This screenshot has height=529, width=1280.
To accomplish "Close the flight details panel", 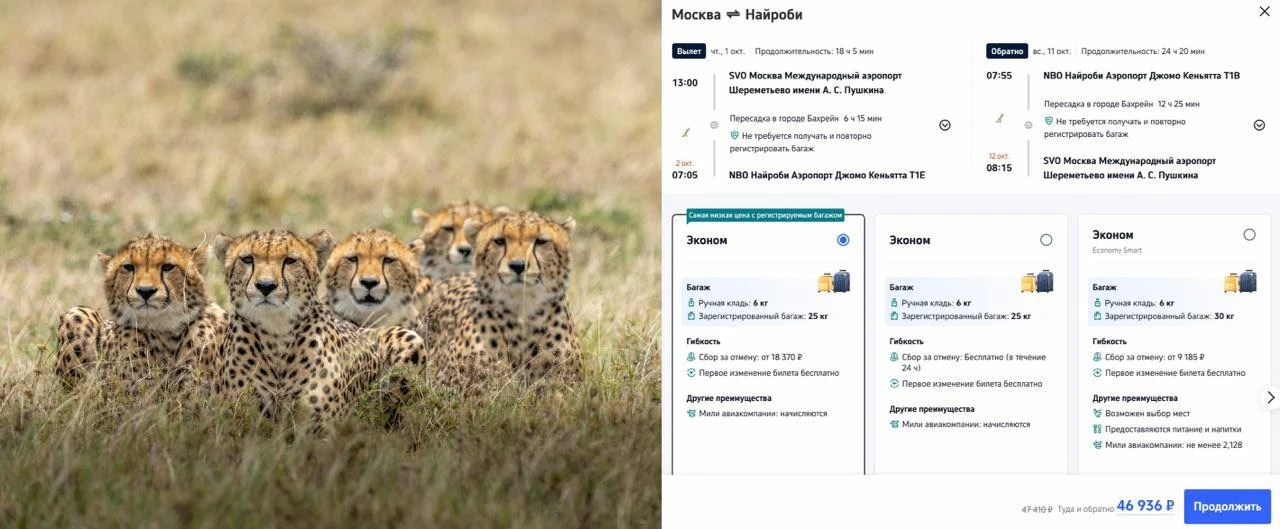I will coord(1264,12).
